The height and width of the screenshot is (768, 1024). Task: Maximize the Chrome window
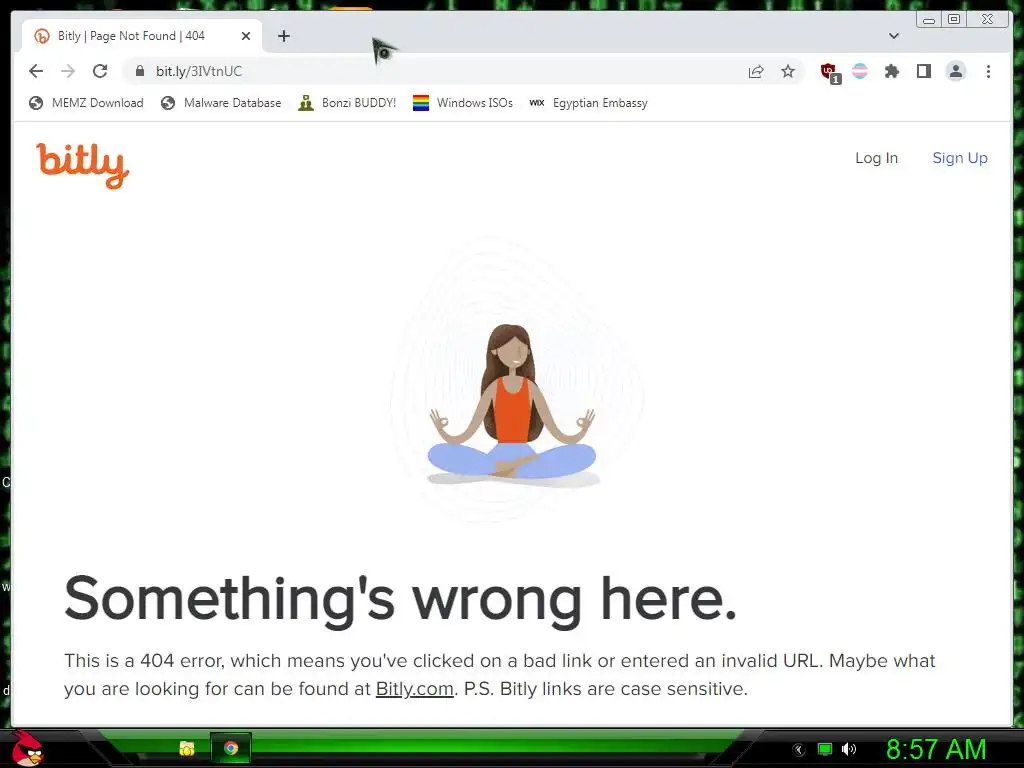coord(954,20)
